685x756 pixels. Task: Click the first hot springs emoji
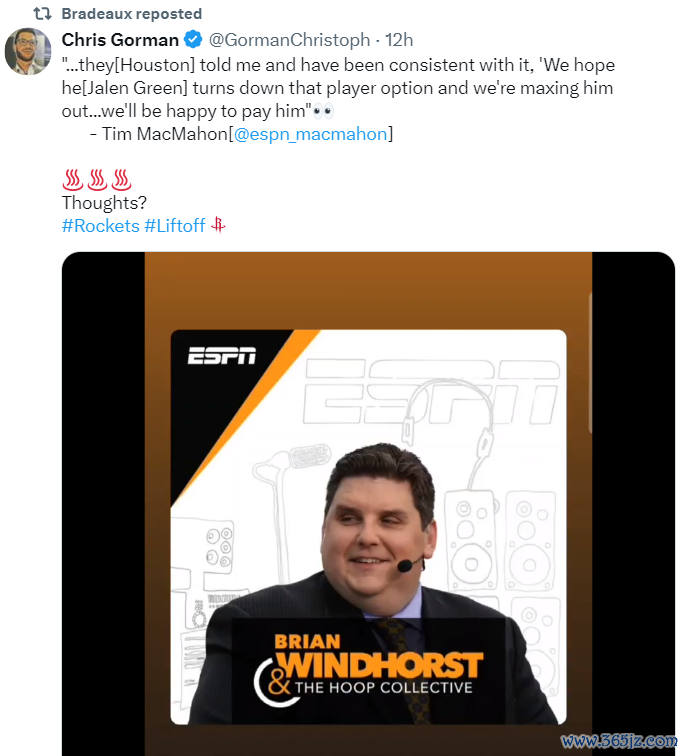click(x=73, y=180)
